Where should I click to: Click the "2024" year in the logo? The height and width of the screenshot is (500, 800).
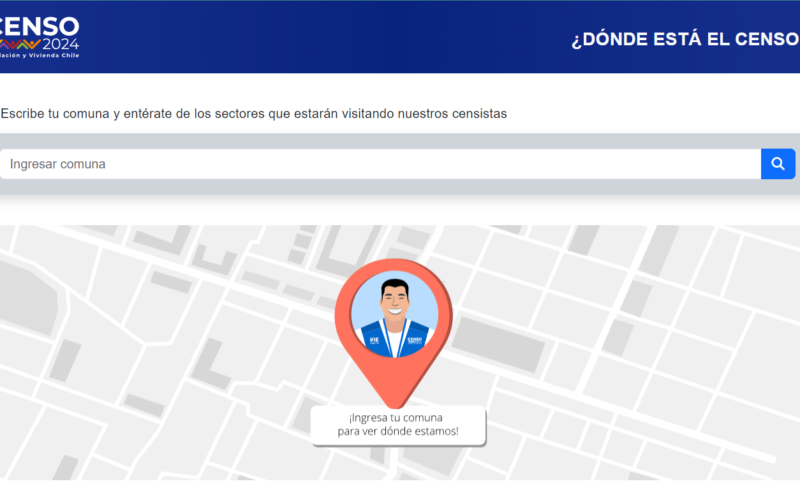coord(60,44)
